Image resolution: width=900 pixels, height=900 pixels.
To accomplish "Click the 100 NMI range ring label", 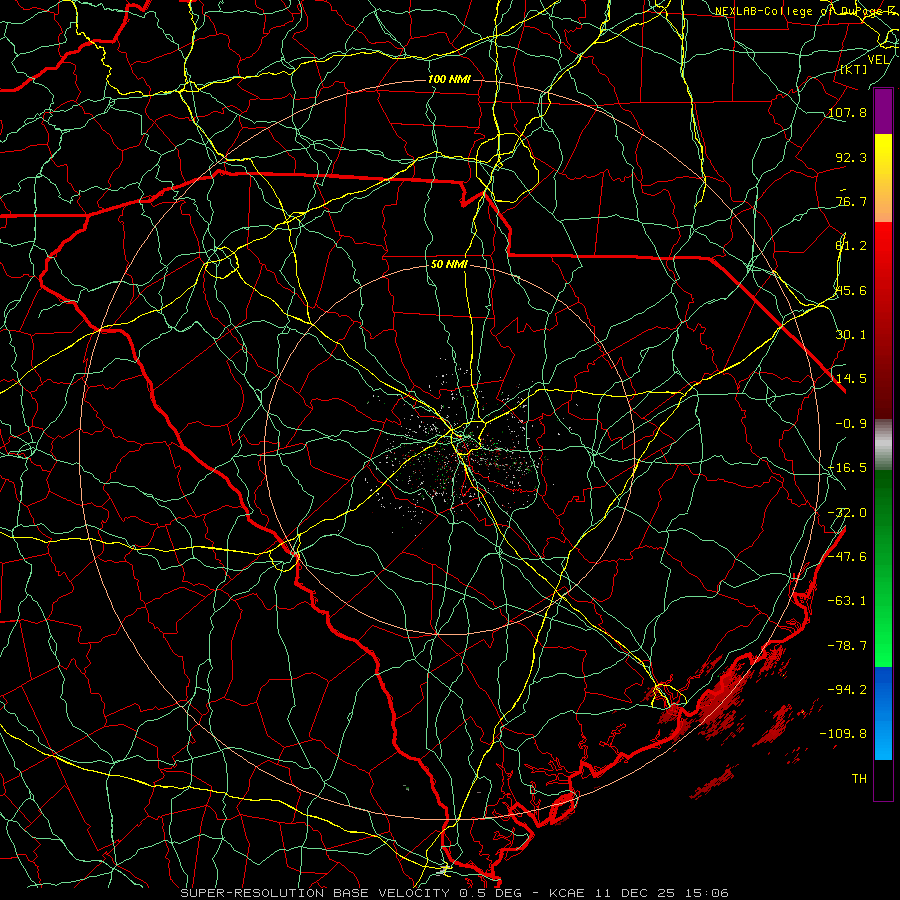I will pyautogui.click(x=449, y=79).
